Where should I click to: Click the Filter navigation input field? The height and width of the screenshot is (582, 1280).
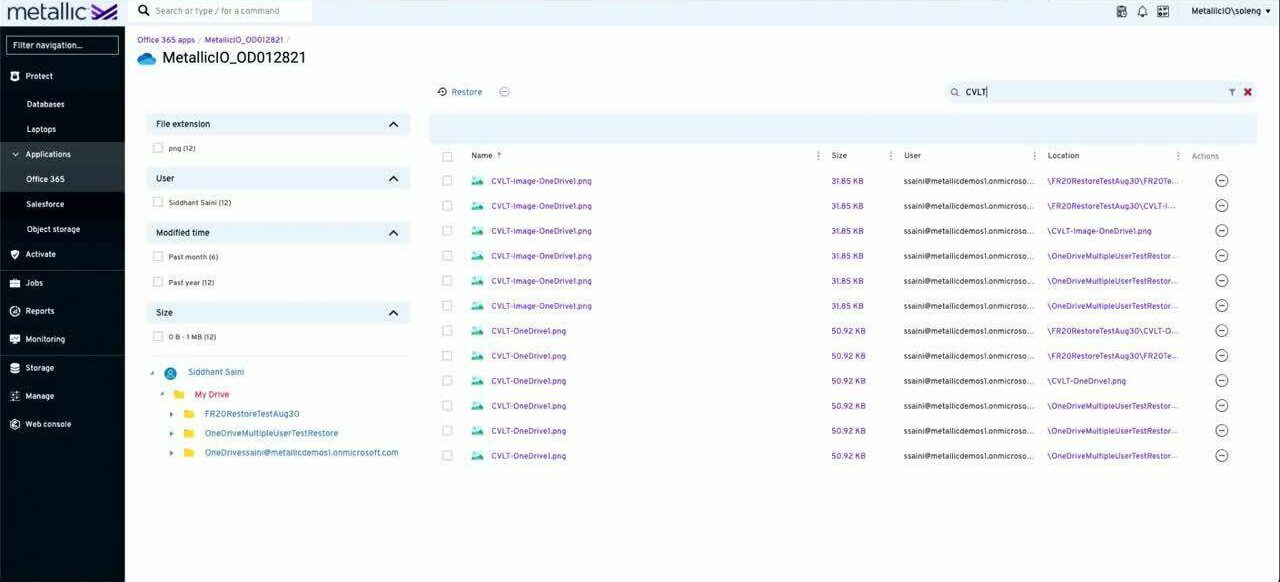pos(62,45)
